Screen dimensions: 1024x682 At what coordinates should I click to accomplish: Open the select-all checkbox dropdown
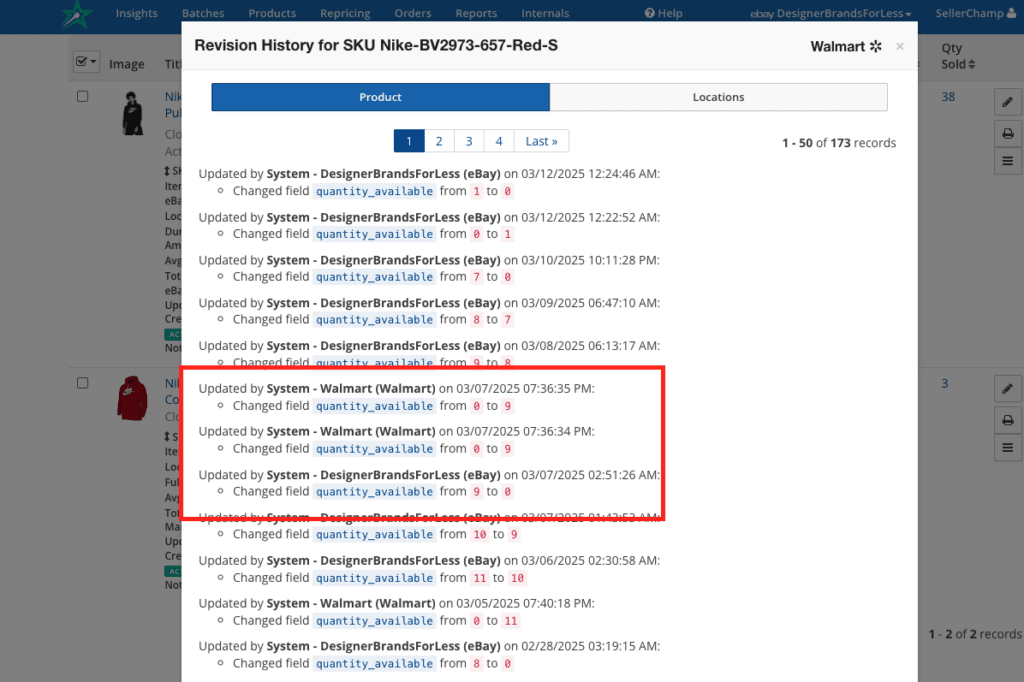coord(86,62)
